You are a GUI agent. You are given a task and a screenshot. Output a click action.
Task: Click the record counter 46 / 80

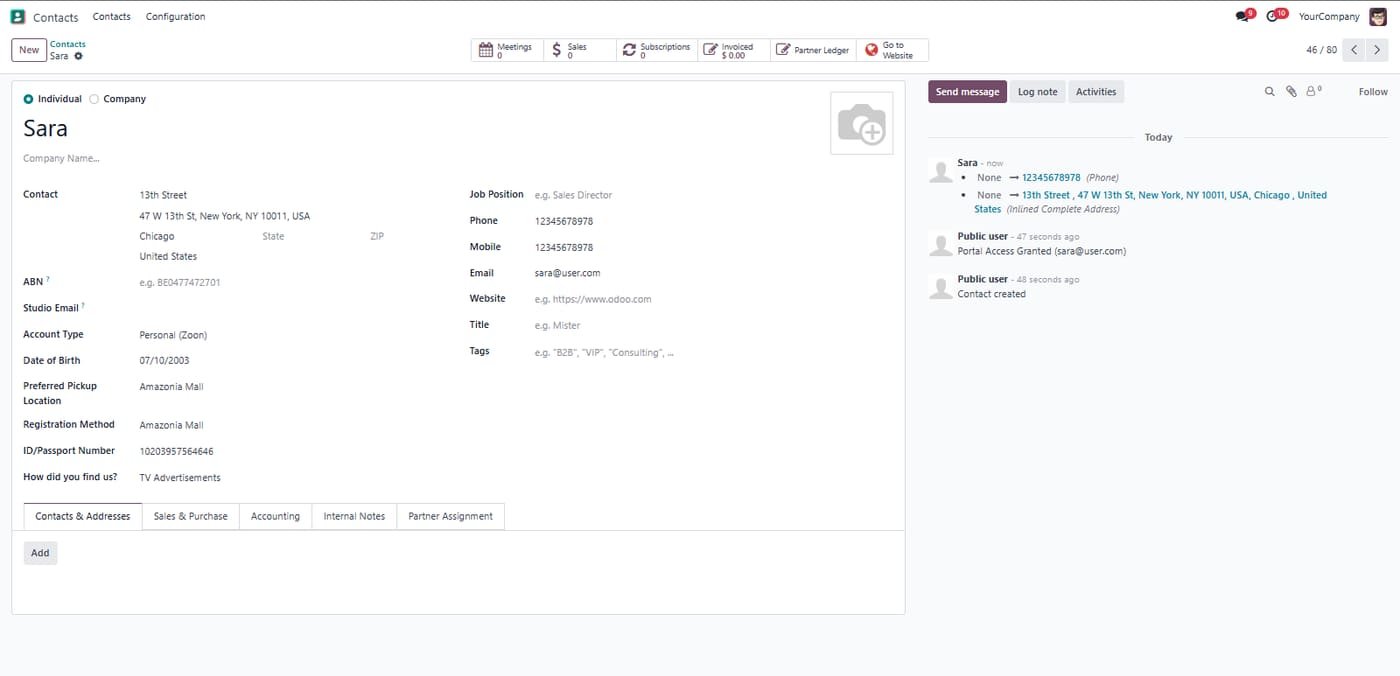point(1321,50)
